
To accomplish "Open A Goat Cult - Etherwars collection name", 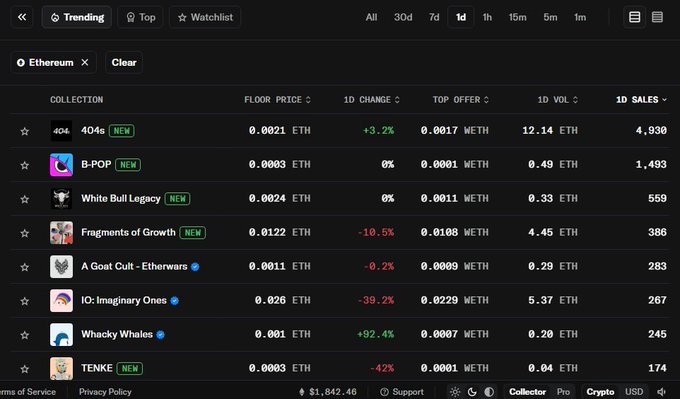I will 134,266.
